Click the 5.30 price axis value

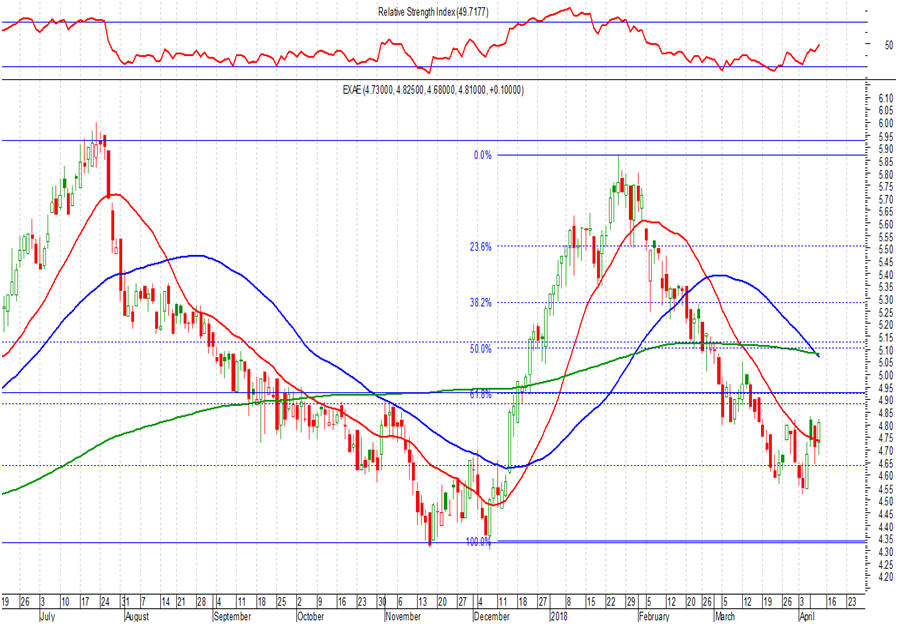point(885,300)
